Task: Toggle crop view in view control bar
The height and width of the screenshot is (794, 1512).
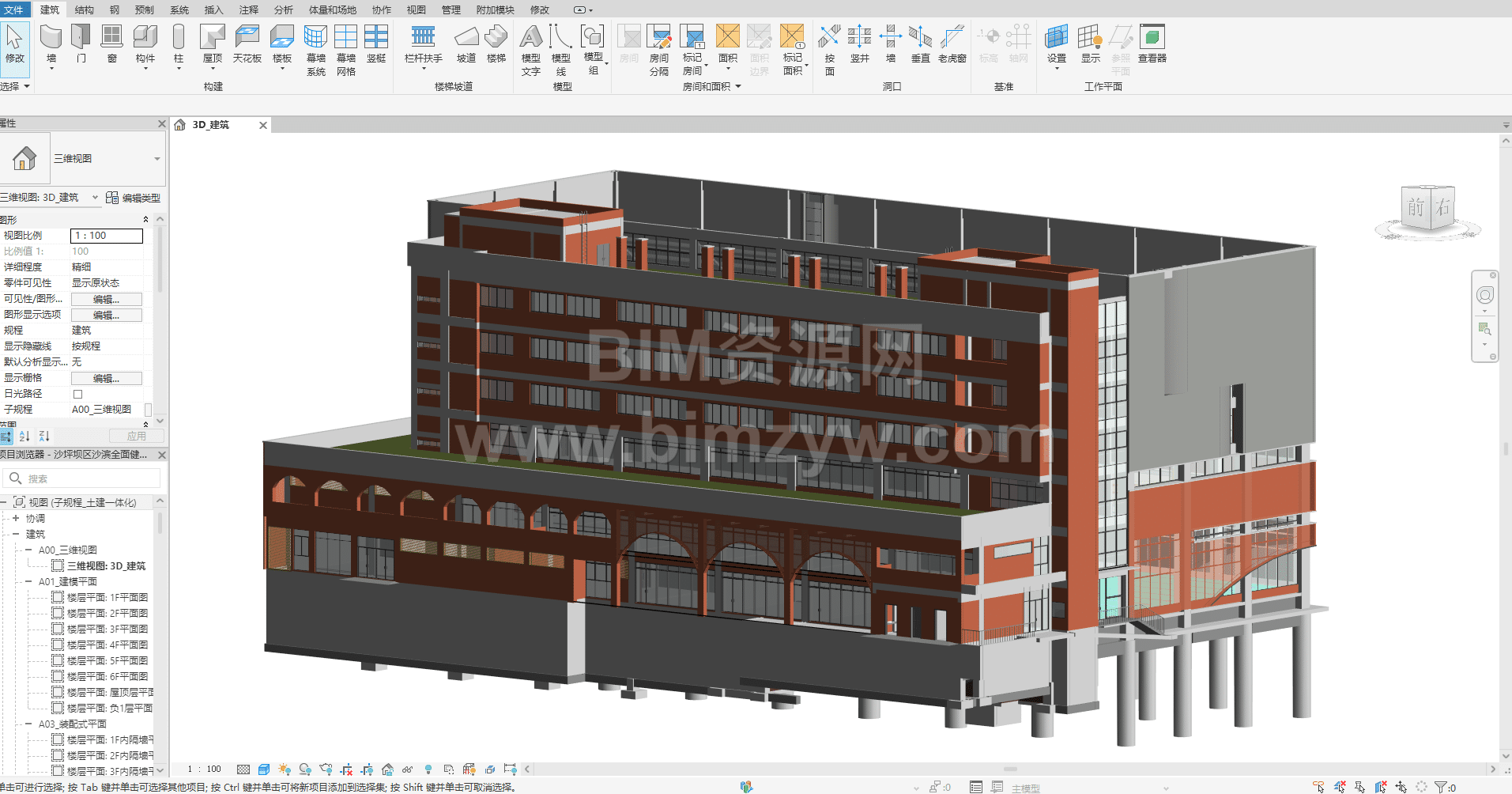Action: (x=346, y=769)
